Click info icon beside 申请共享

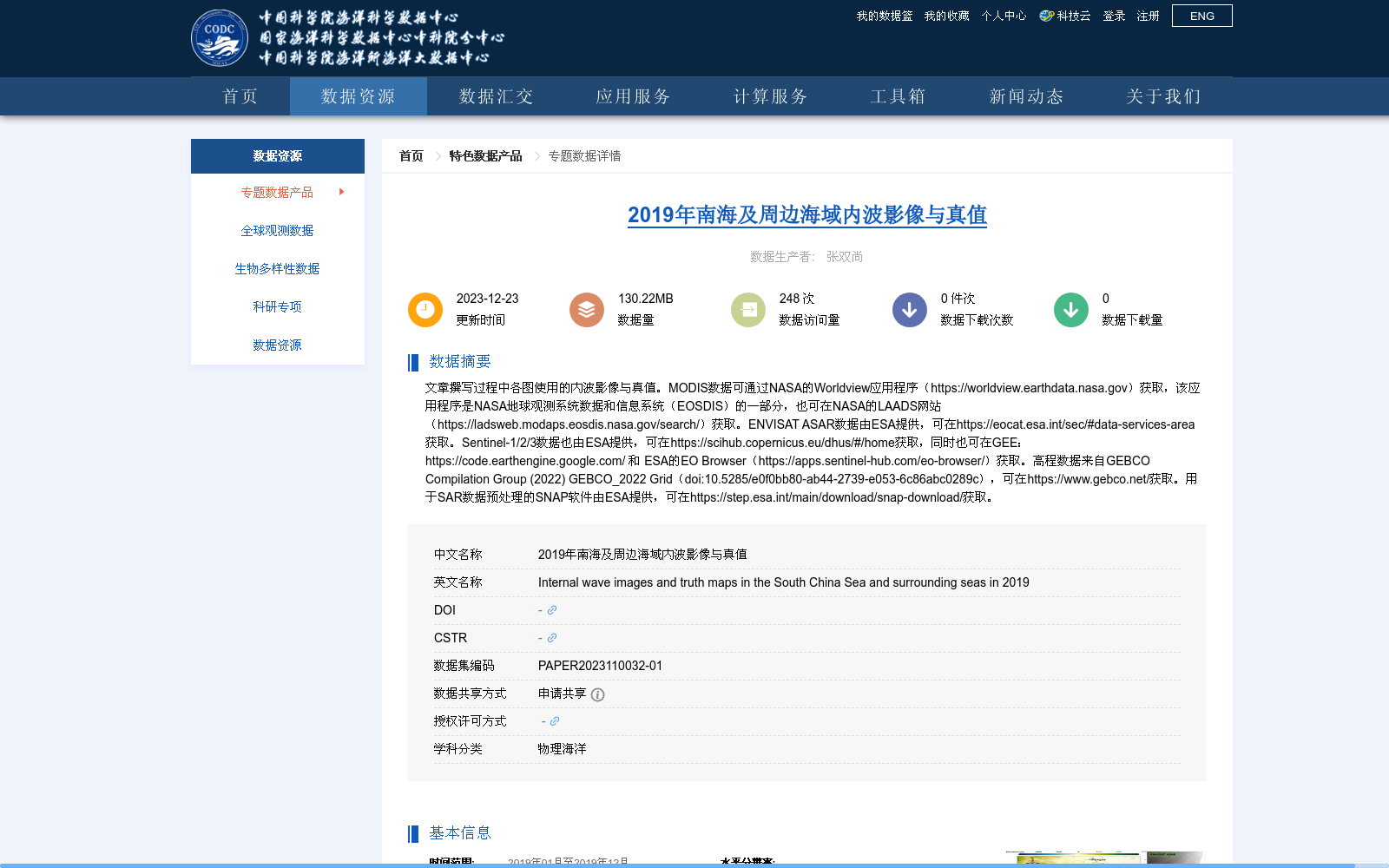tap(597, 694)
